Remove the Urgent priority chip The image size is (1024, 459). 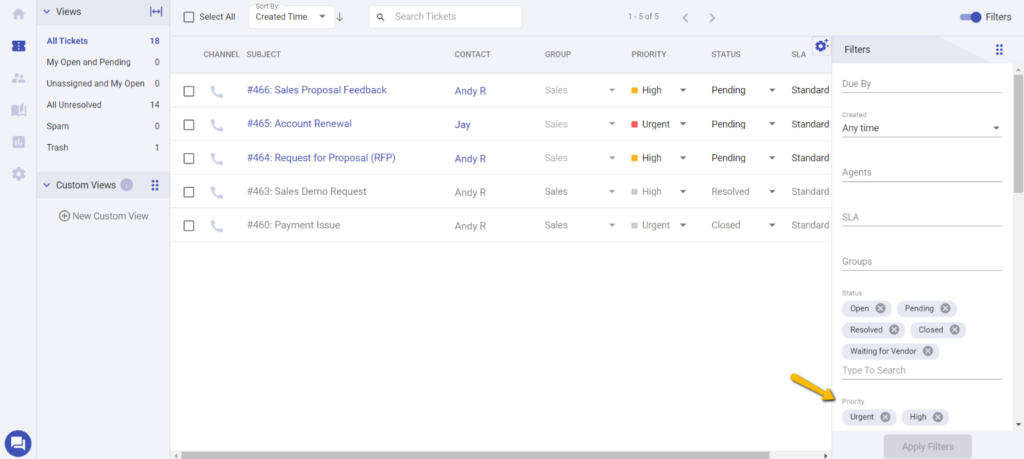coord(885,417)
